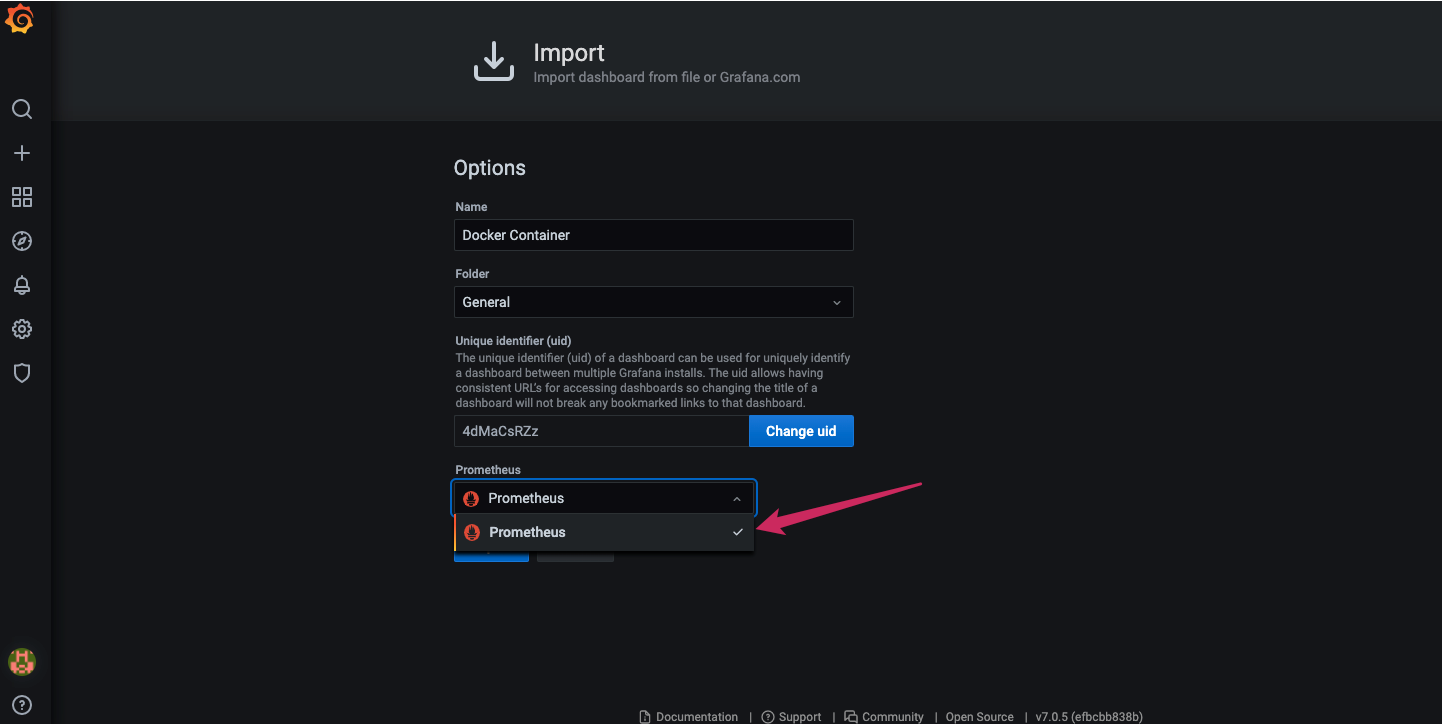
Task: Open the Server Admin shield icon
Action: (22, 373)
